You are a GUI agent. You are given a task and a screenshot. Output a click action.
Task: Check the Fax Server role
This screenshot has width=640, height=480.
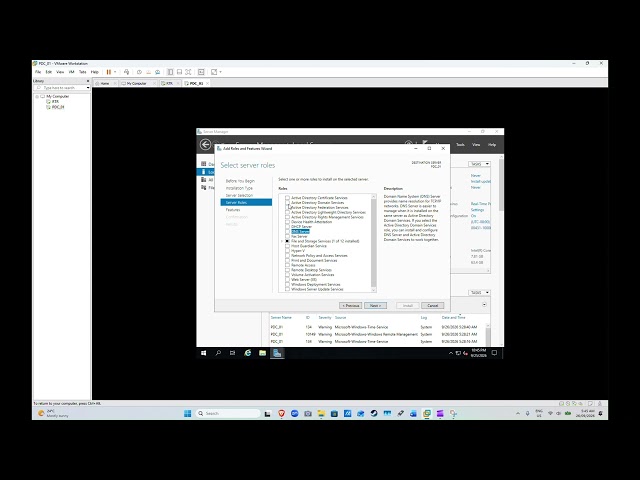[x=287, y=236]
